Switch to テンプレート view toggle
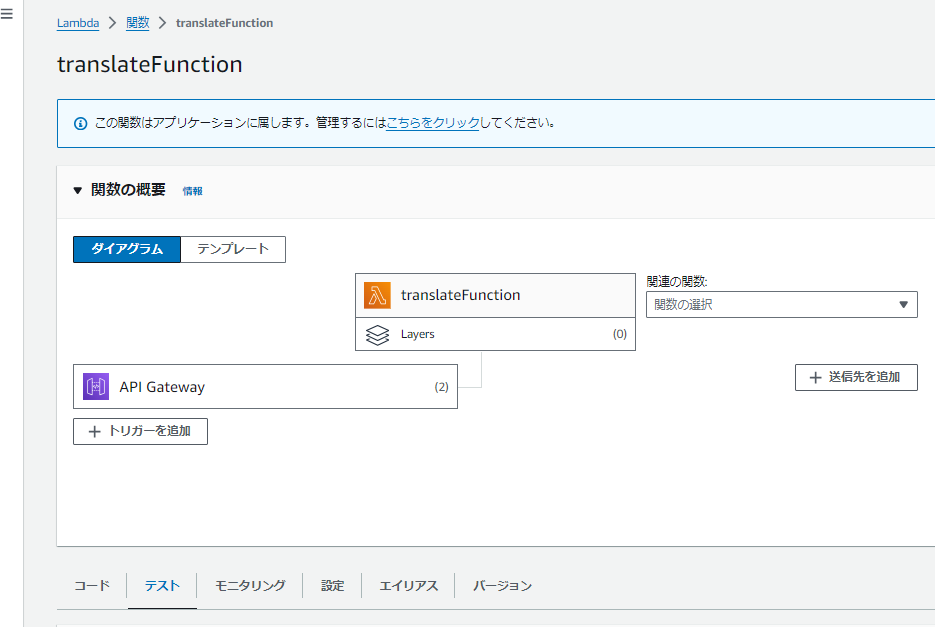Image resolution: width=935 pixels, height=627 pixels. pyautogui.click(x=233, y=249)
